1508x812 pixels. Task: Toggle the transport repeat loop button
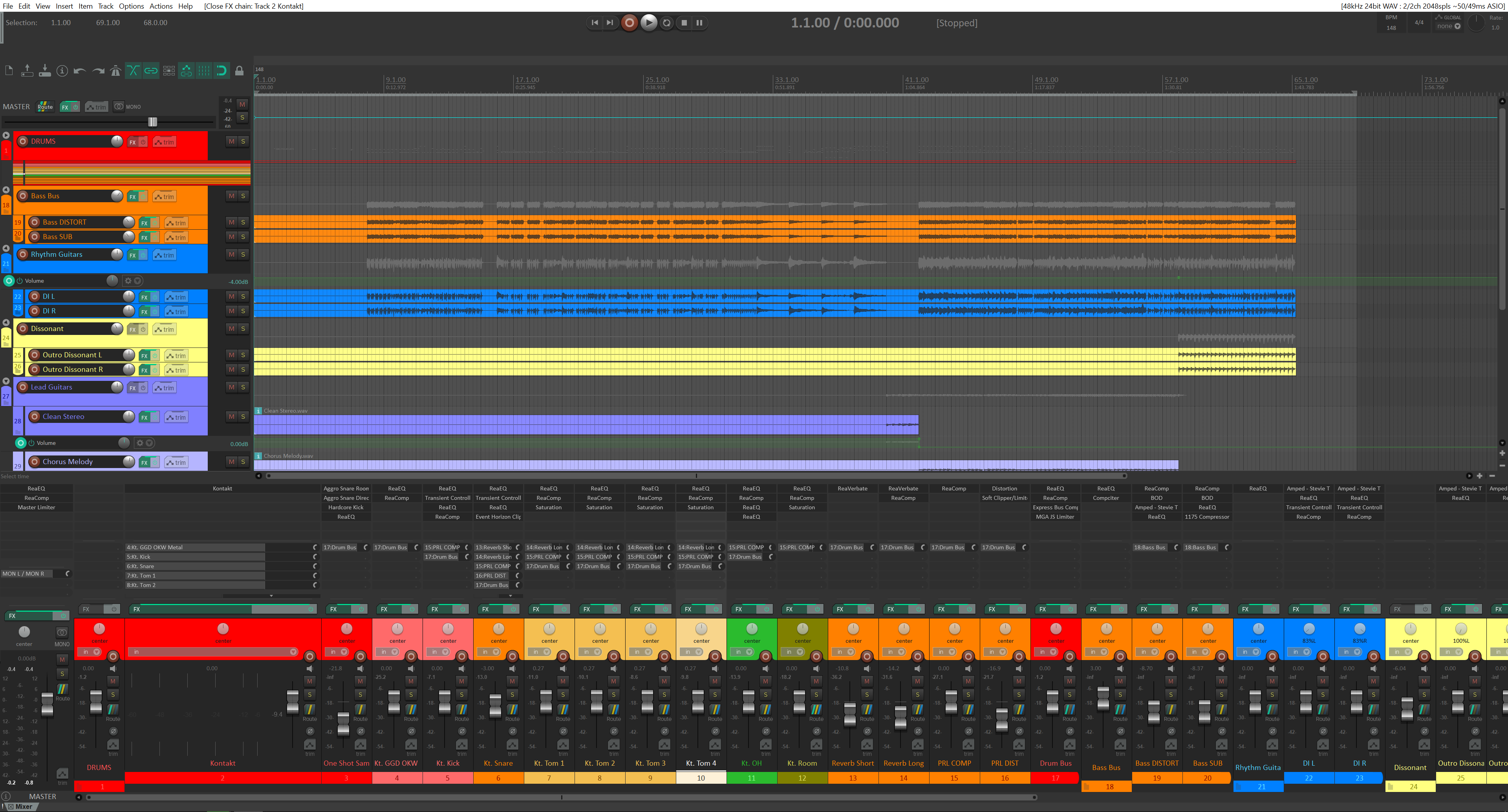(x=666, y=23)
